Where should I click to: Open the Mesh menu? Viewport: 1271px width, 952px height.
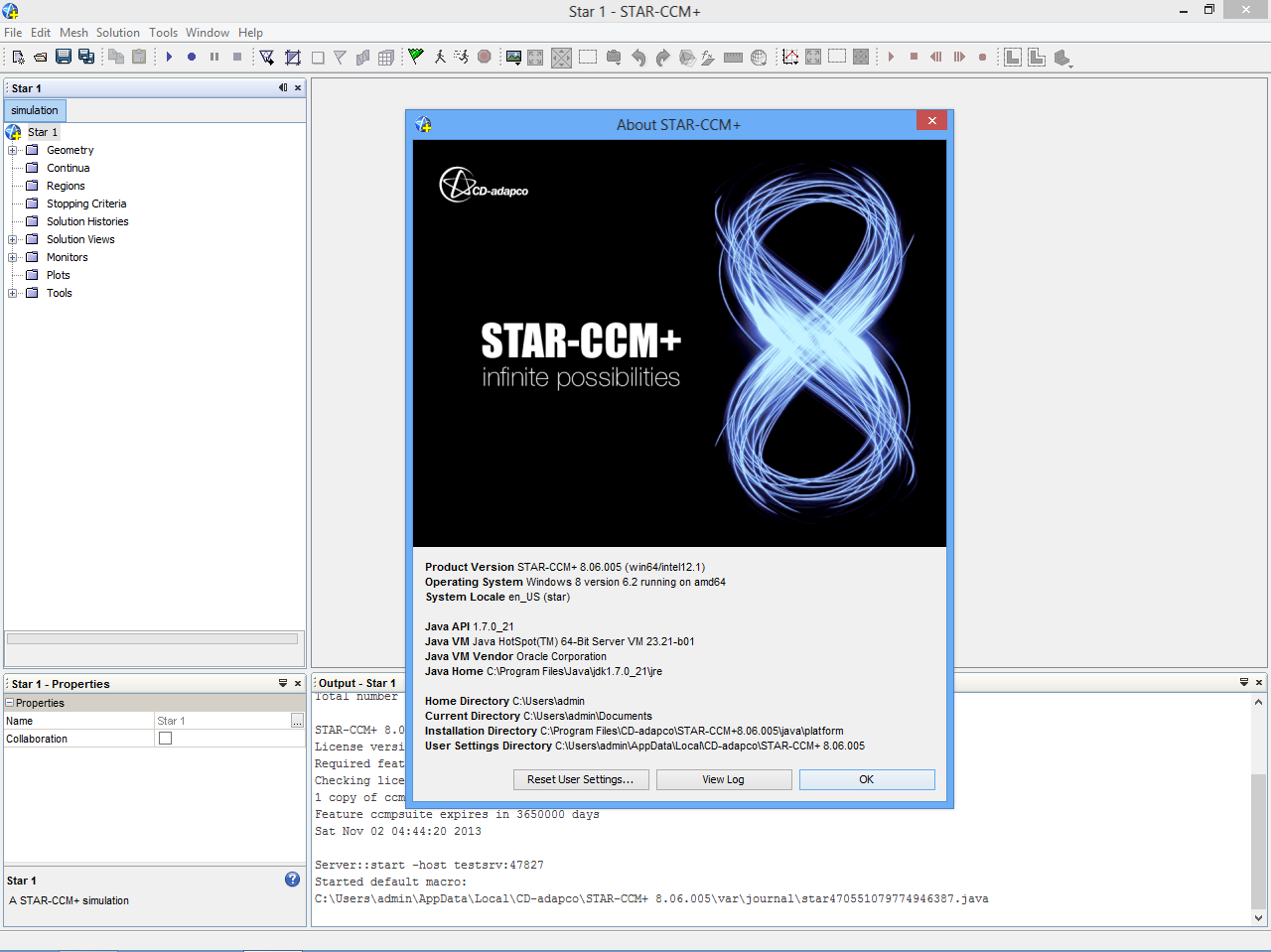click(x=73, y=33)
